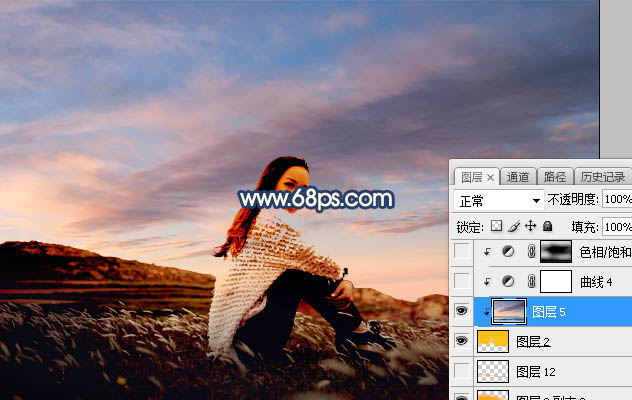The width and height of the screenshot is (632, 400).
Task: Show 图层 12 using its visibility box
Action: [x=462, y=371]
